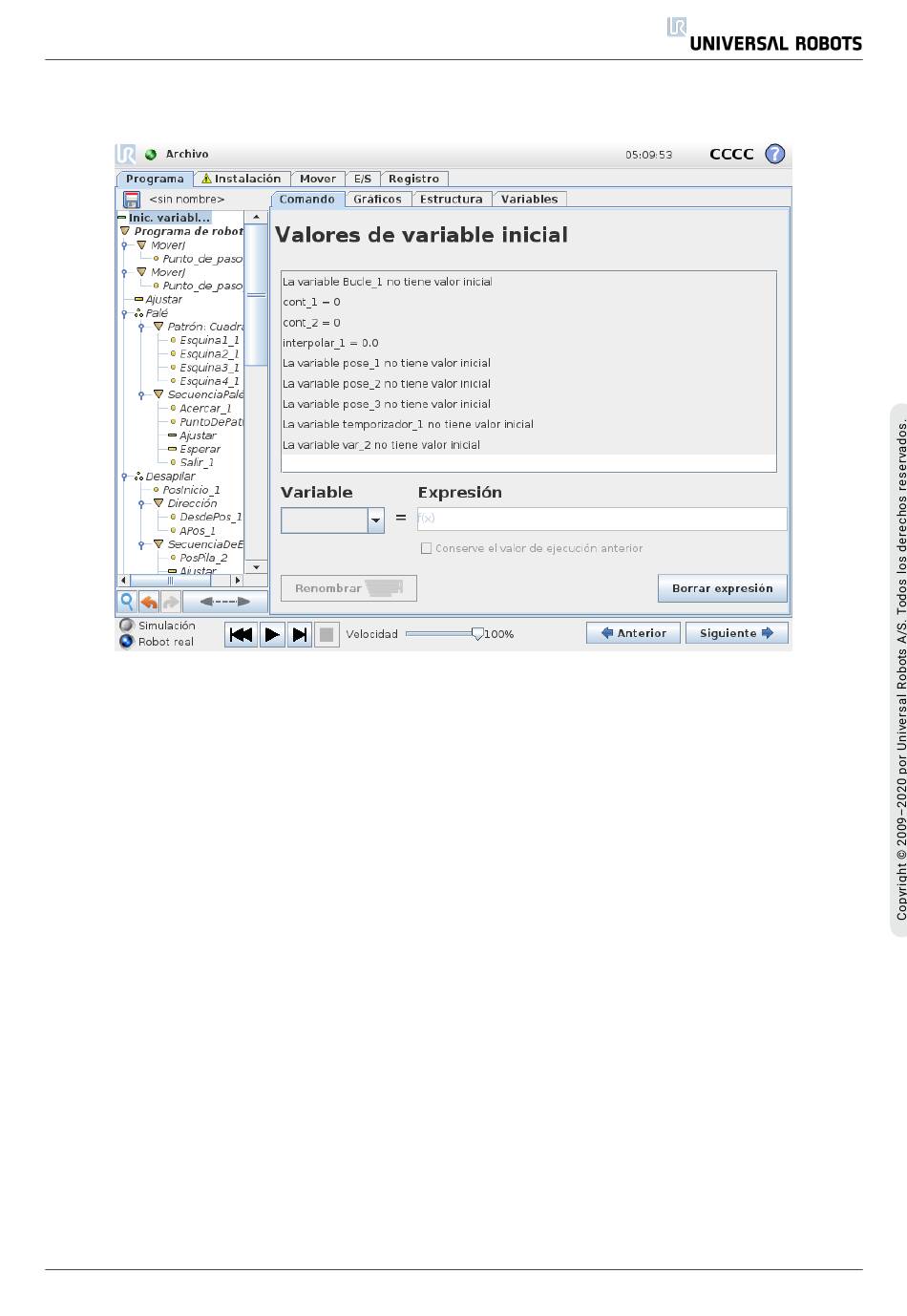The image size is (907, 1316).
Task: Switch to the E/S tab
Action: click(363, 179)
